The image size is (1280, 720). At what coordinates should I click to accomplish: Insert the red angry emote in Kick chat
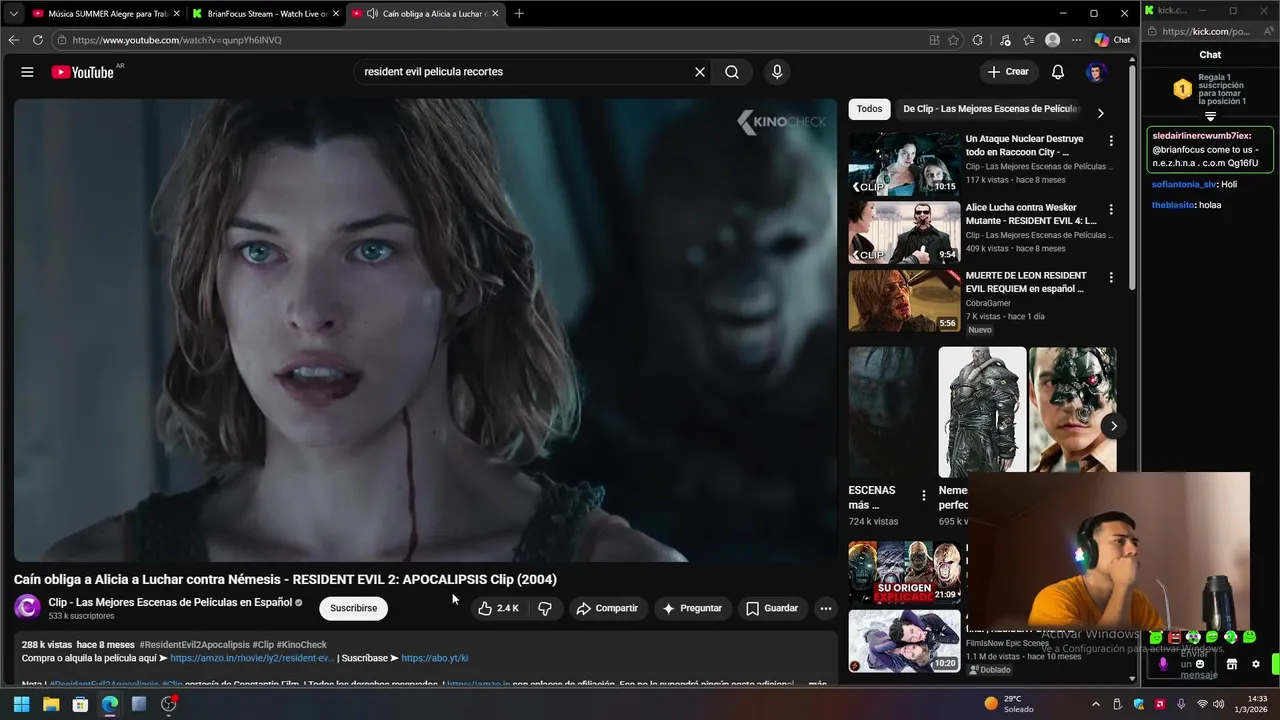click(x=1174, y=637)
